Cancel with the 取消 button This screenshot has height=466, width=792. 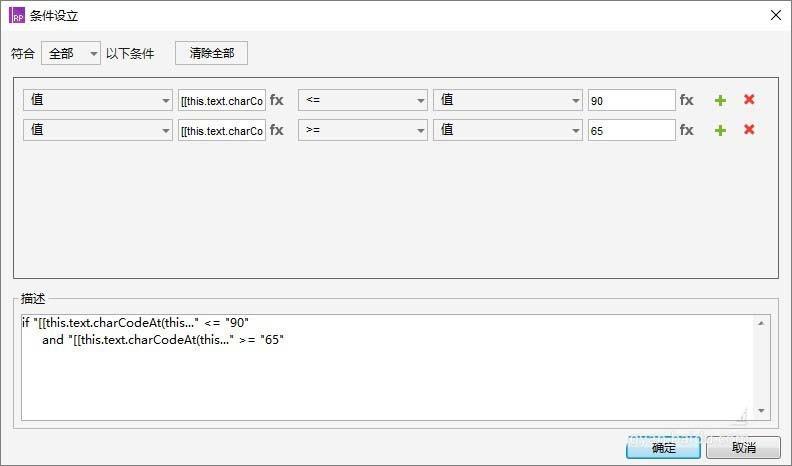coord(744,447)
